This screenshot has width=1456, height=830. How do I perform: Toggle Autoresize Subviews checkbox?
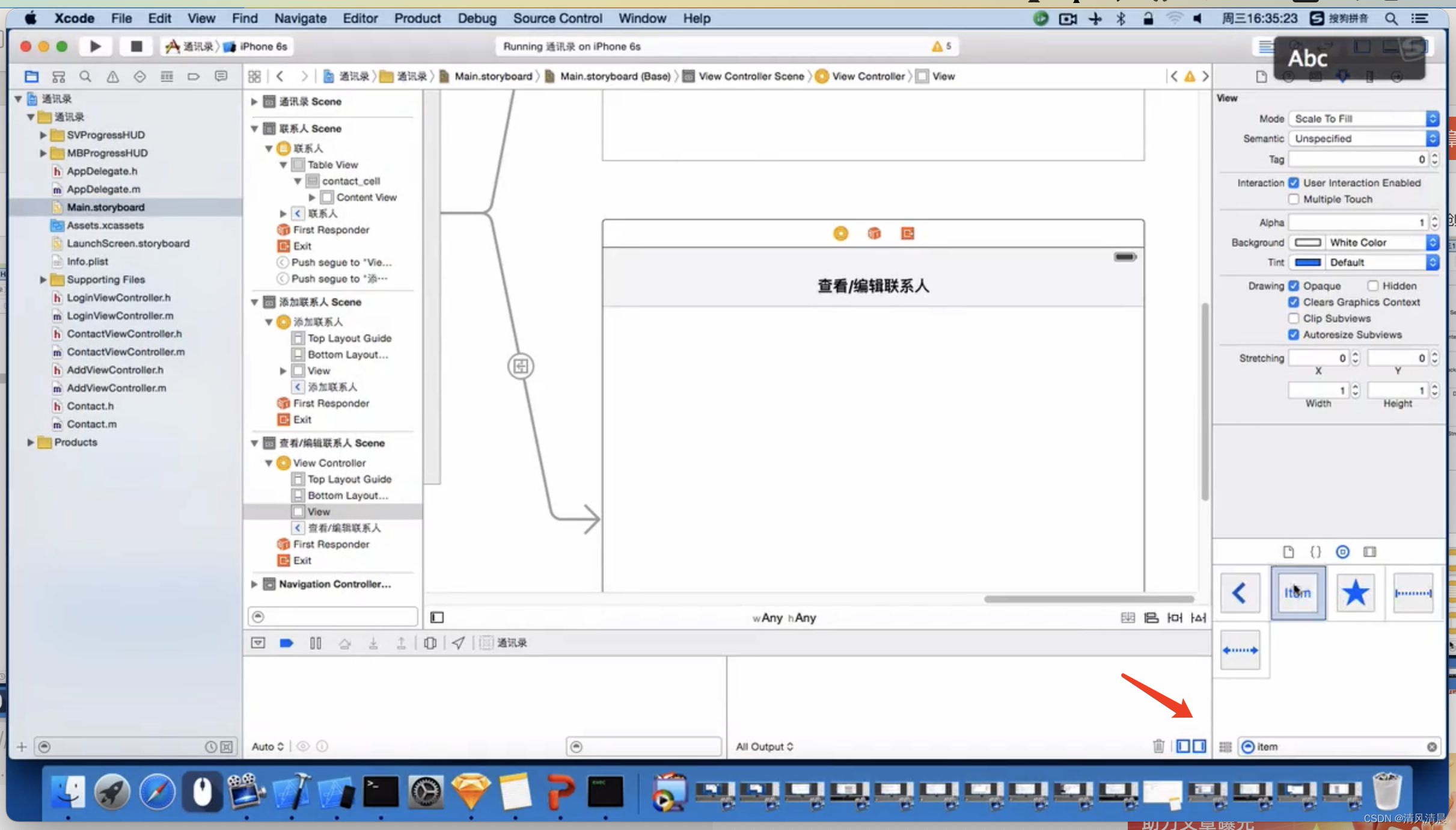pos(1294,334)
